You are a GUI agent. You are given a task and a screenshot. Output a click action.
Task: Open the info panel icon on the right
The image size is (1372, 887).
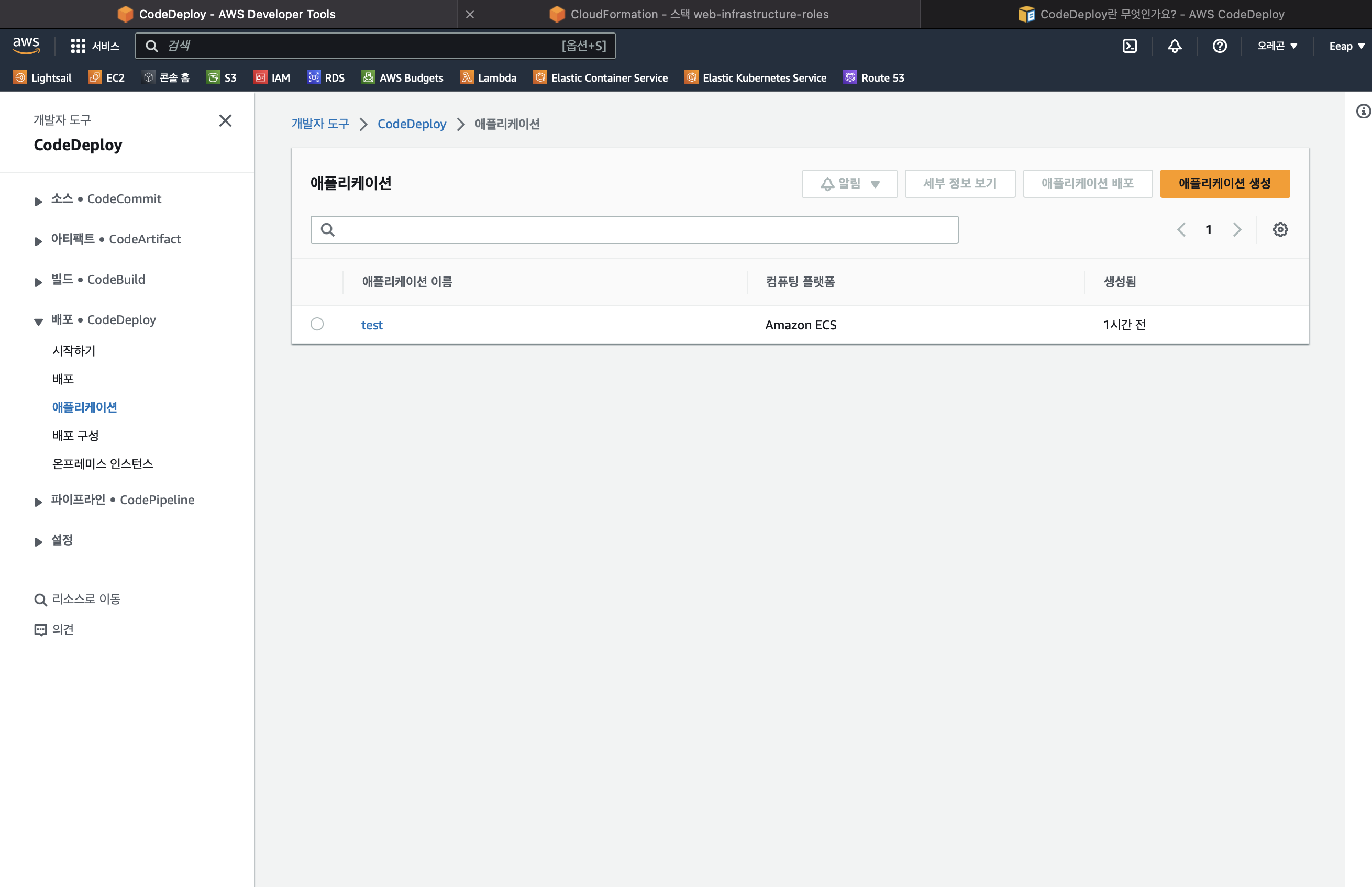click(1363, 111)
